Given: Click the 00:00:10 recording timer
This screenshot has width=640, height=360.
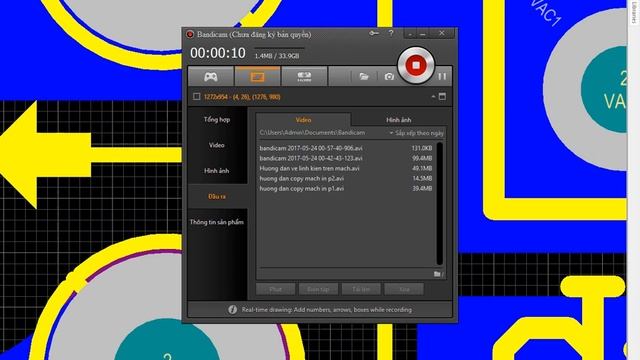Looking at the screenshot, I should click(218, 53).
